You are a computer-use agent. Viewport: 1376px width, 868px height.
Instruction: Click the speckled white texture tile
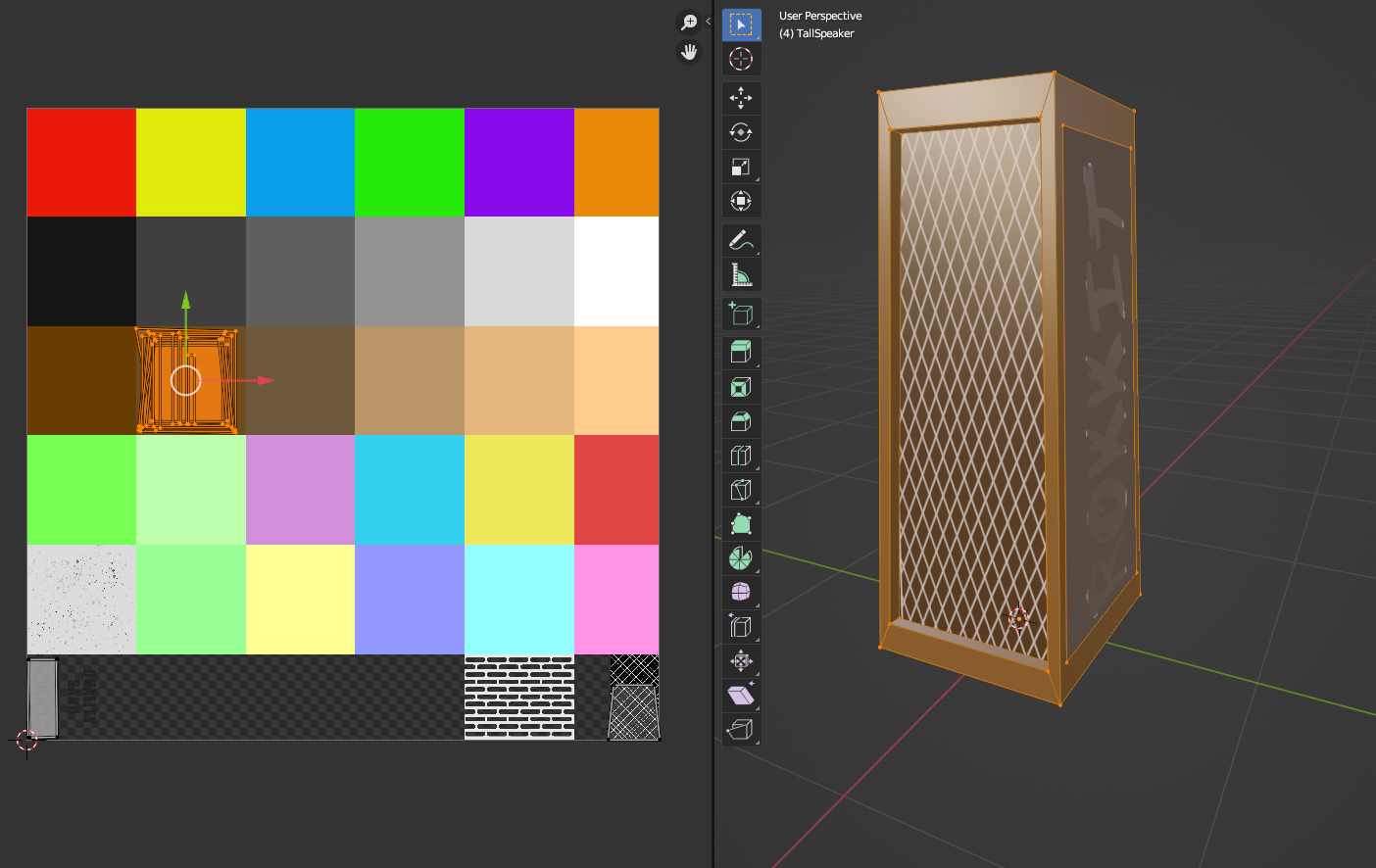(x=81, y=600)
